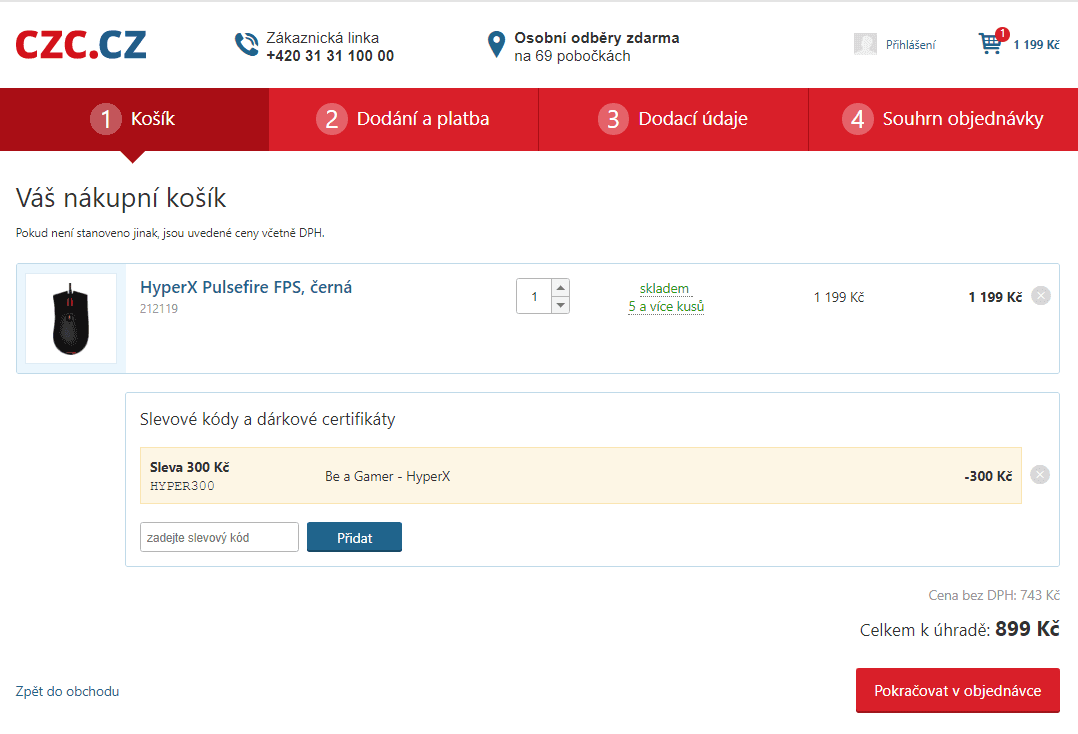The image size is (1078, 734).
Task: Open HyperX Pulsefire FPS, černá product link
Action: point(246,287)
